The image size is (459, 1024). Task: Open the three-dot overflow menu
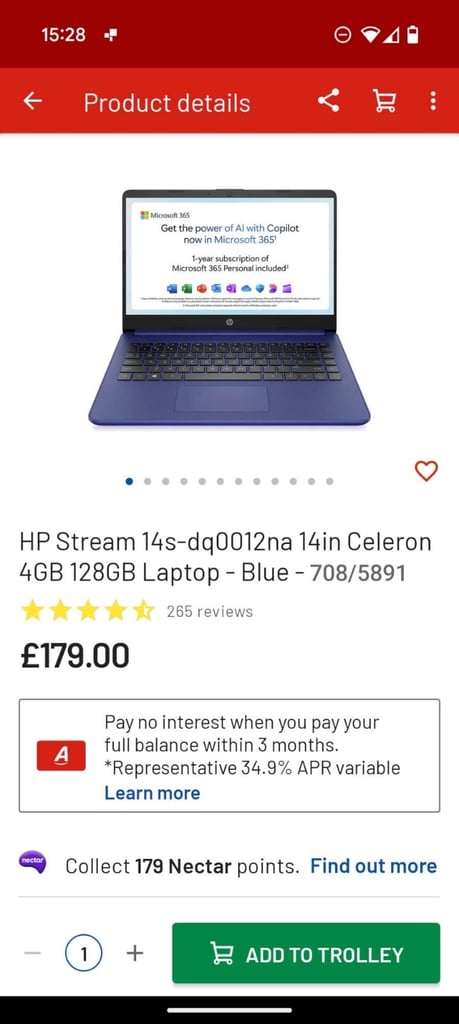[433, 101]
